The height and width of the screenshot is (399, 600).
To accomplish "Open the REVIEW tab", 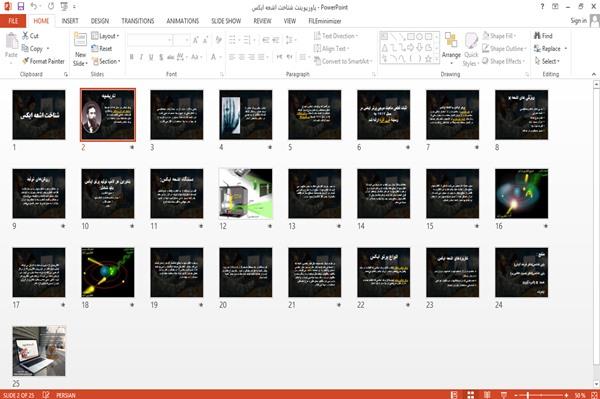I will pyautogui.click(x=262, y=21).
